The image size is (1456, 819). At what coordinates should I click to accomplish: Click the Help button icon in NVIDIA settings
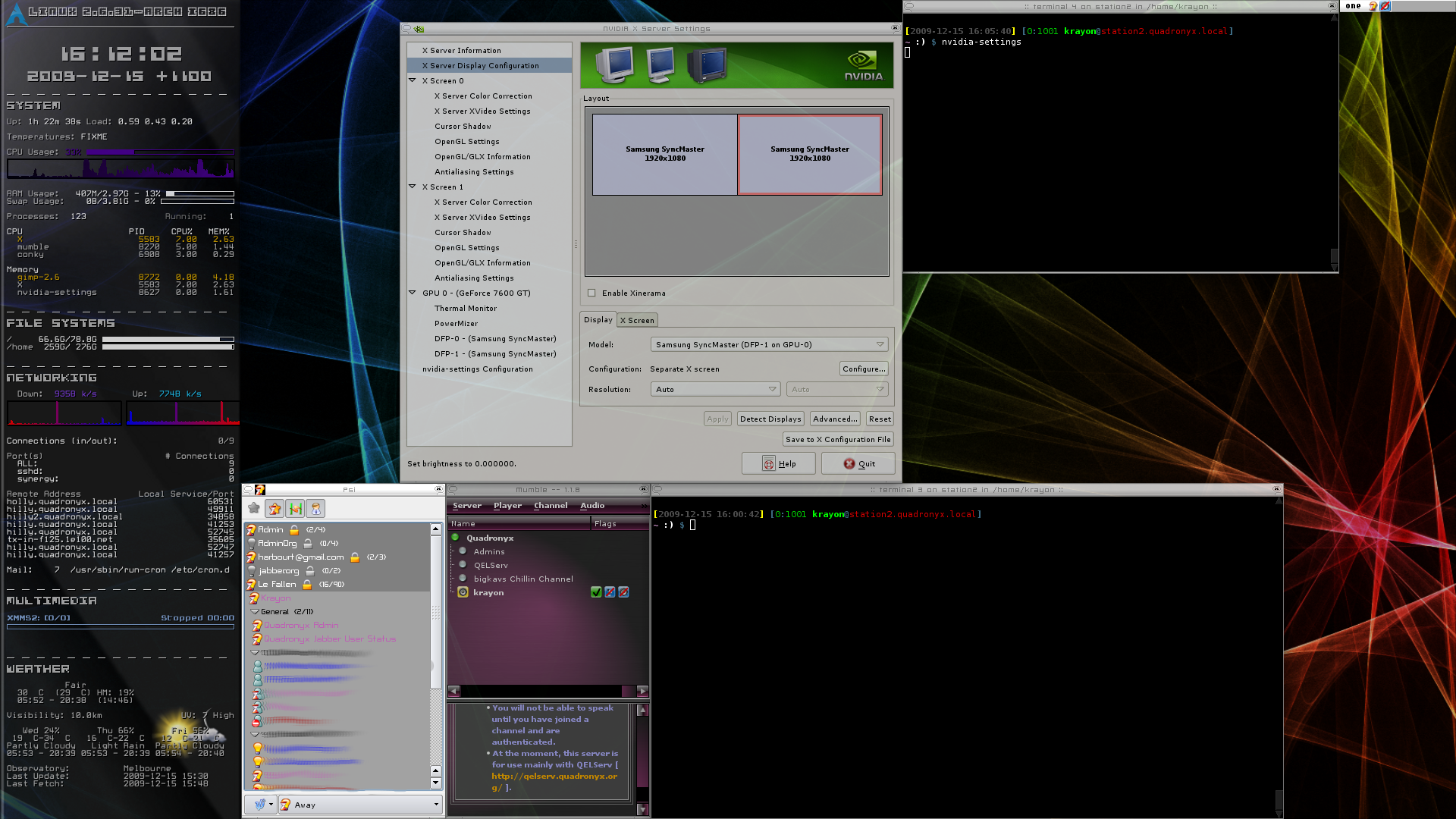[769, 464]
